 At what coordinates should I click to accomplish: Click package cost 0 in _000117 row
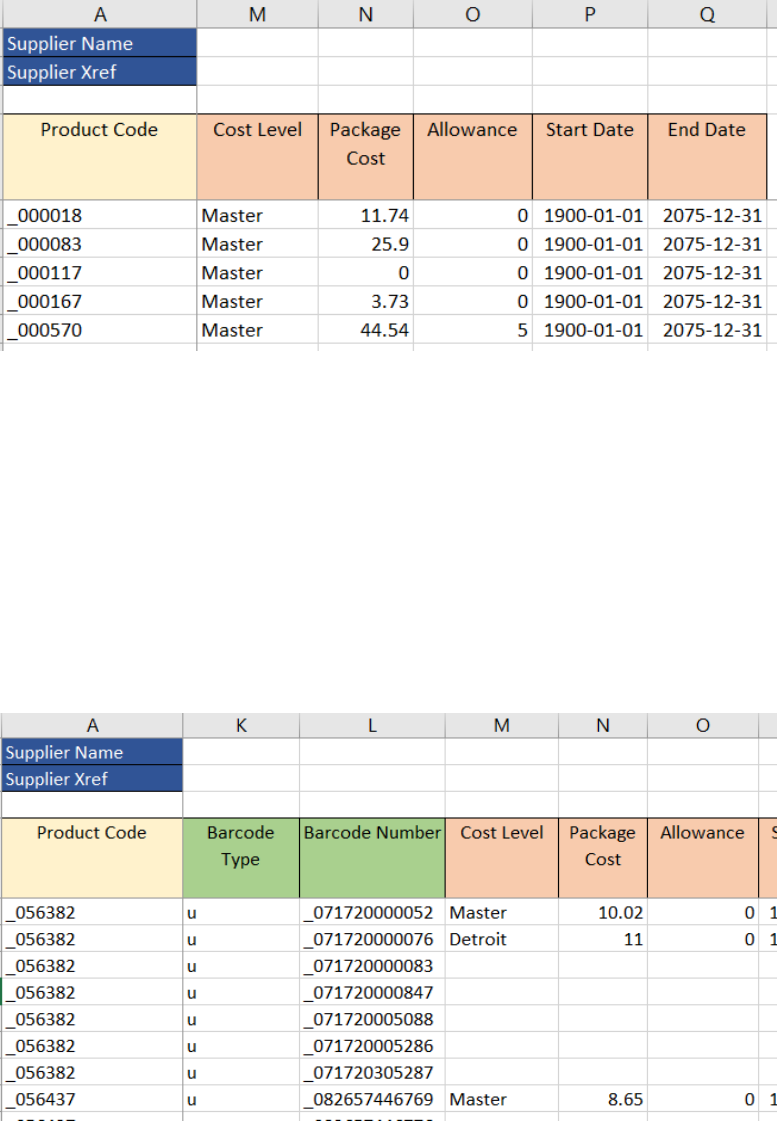[365, 272]
